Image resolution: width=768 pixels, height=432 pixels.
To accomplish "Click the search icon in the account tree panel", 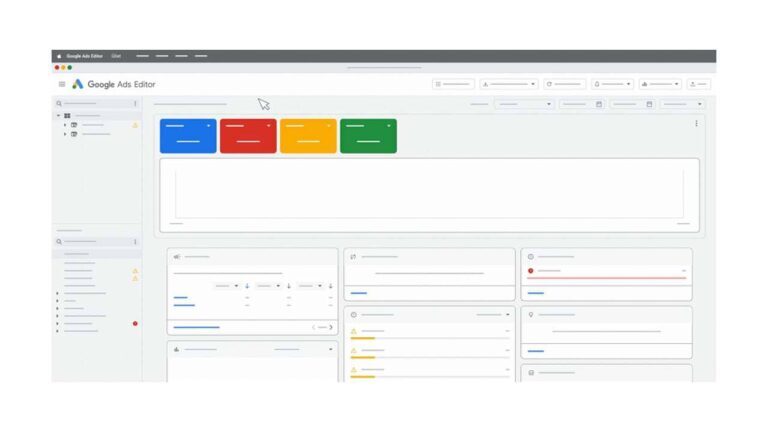I will [x=59, y=103].
